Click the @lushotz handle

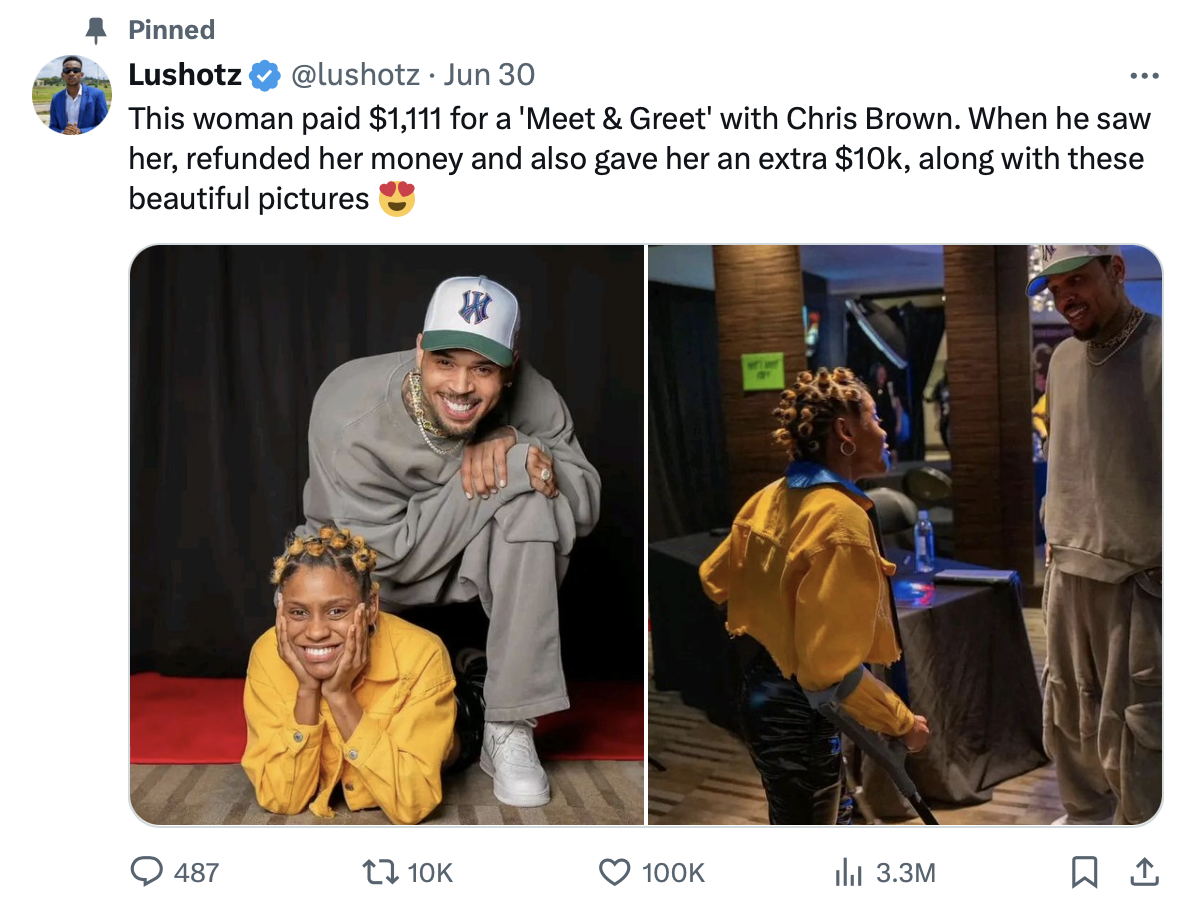coord(355,75)
